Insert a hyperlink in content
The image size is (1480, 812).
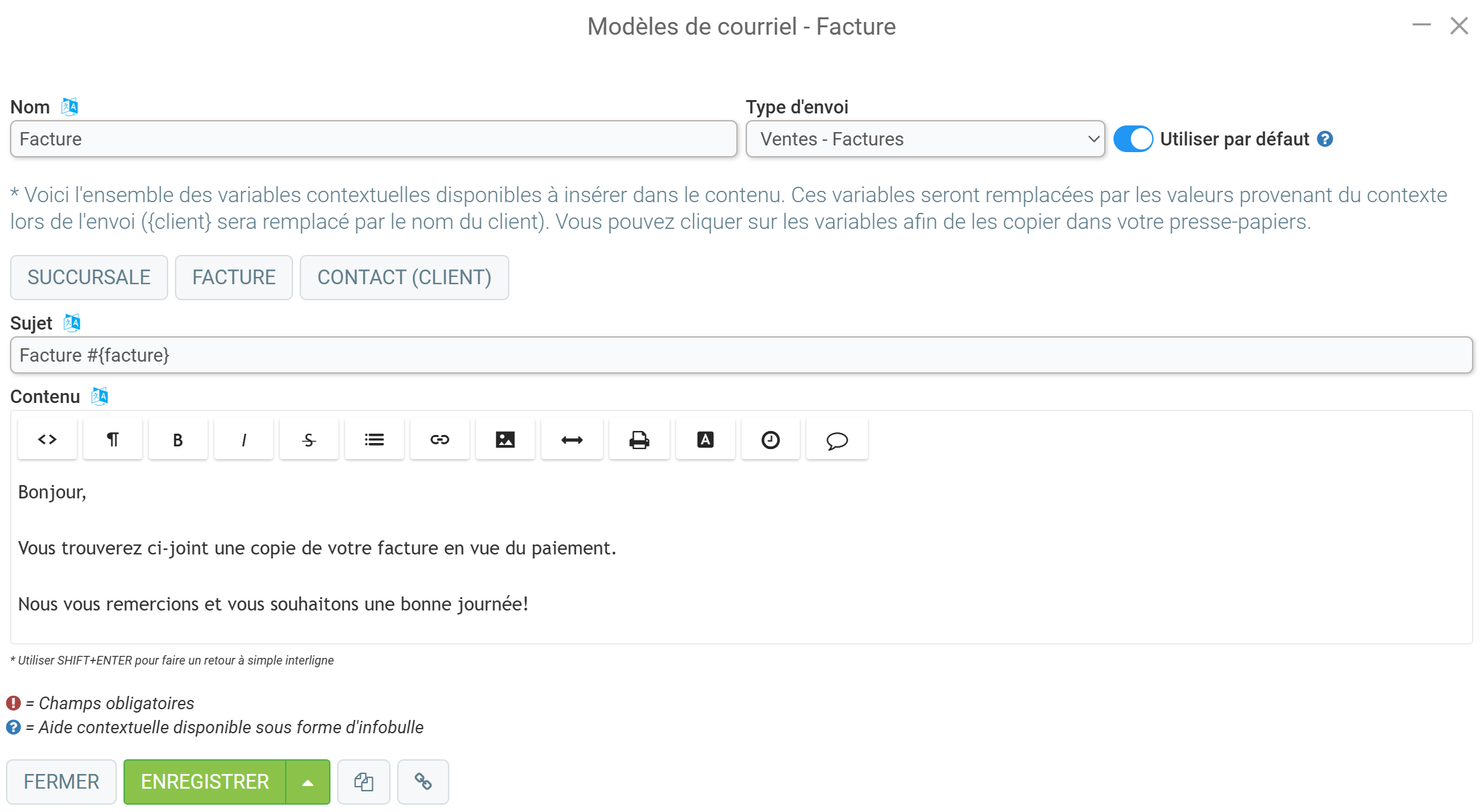coord(440,439)
